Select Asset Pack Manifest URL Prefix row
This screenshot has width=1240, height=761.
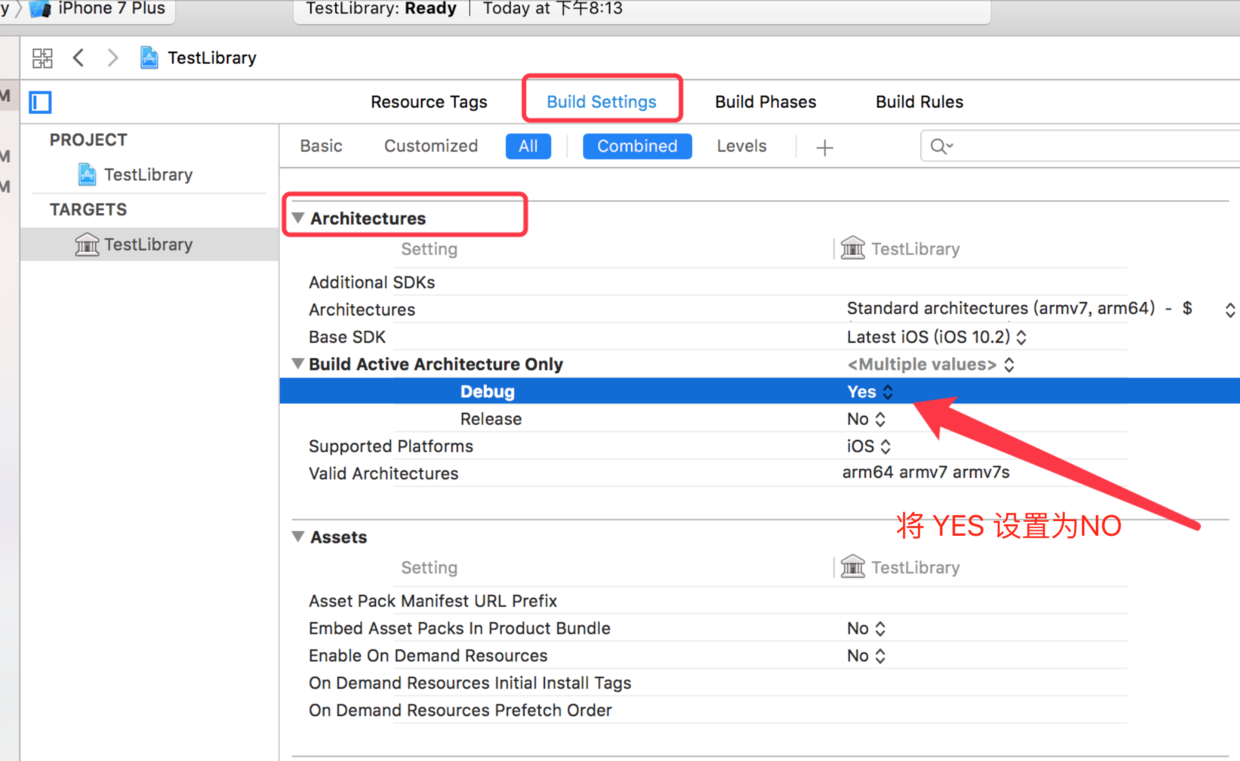tap(433, 601)
